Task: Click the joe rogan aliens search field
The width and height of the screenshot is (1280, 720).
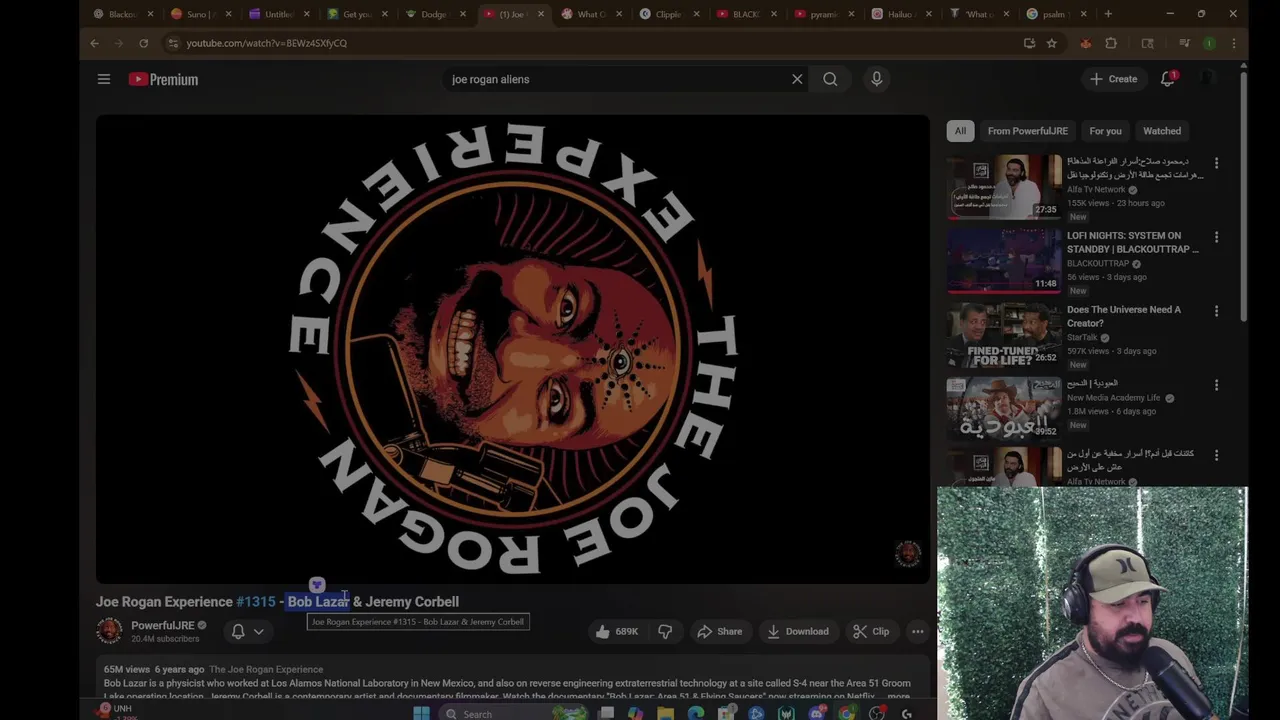Action: [615, 79]
